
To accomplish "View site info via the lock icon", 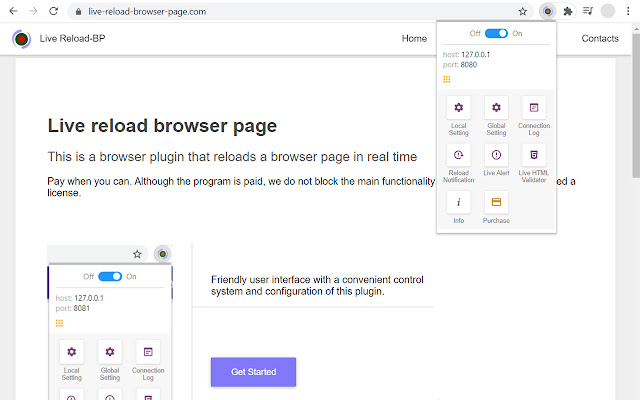I will click(78, 12).
